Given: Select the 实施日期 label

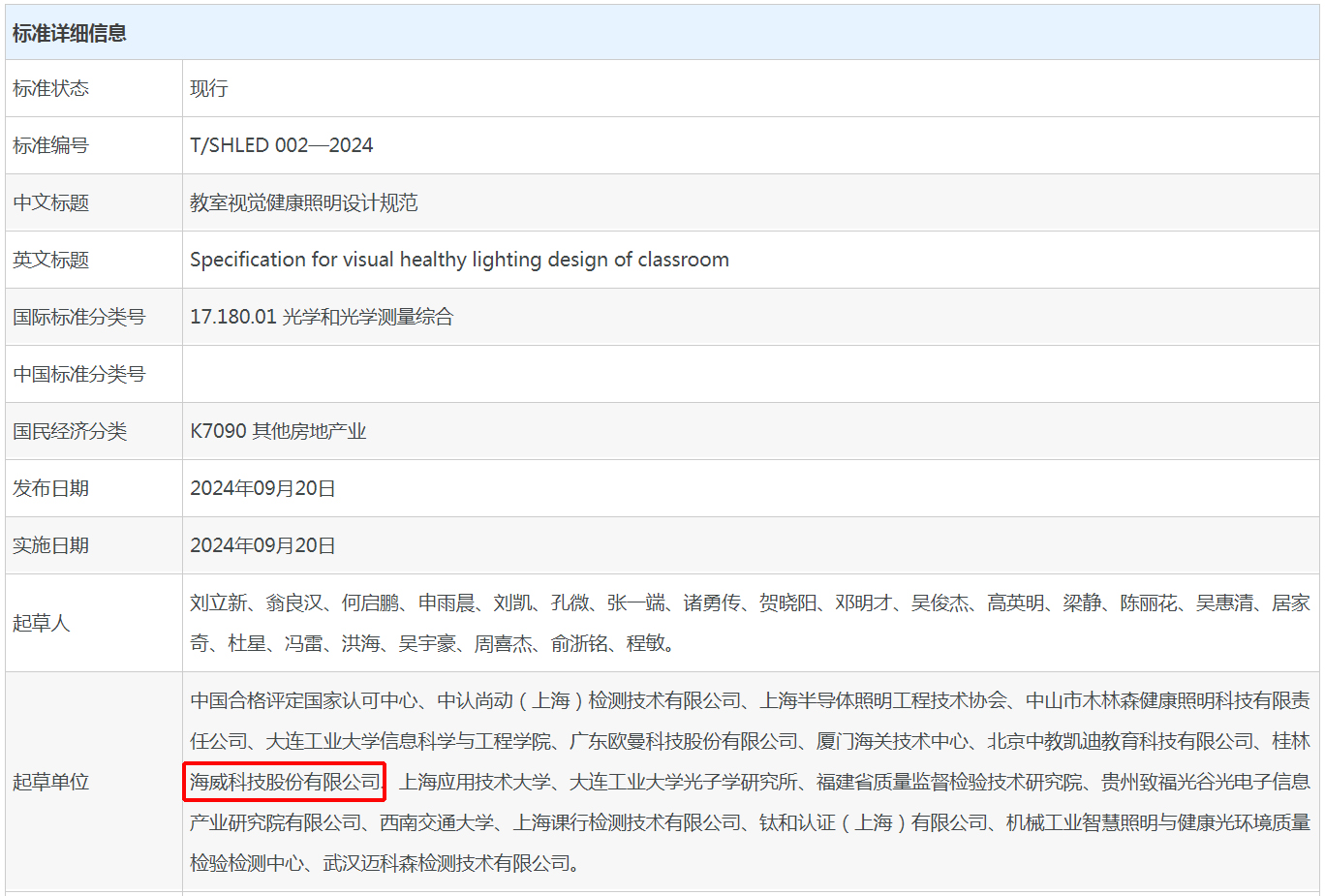Looking at the screenshot, I should click(x=50, y=545).
